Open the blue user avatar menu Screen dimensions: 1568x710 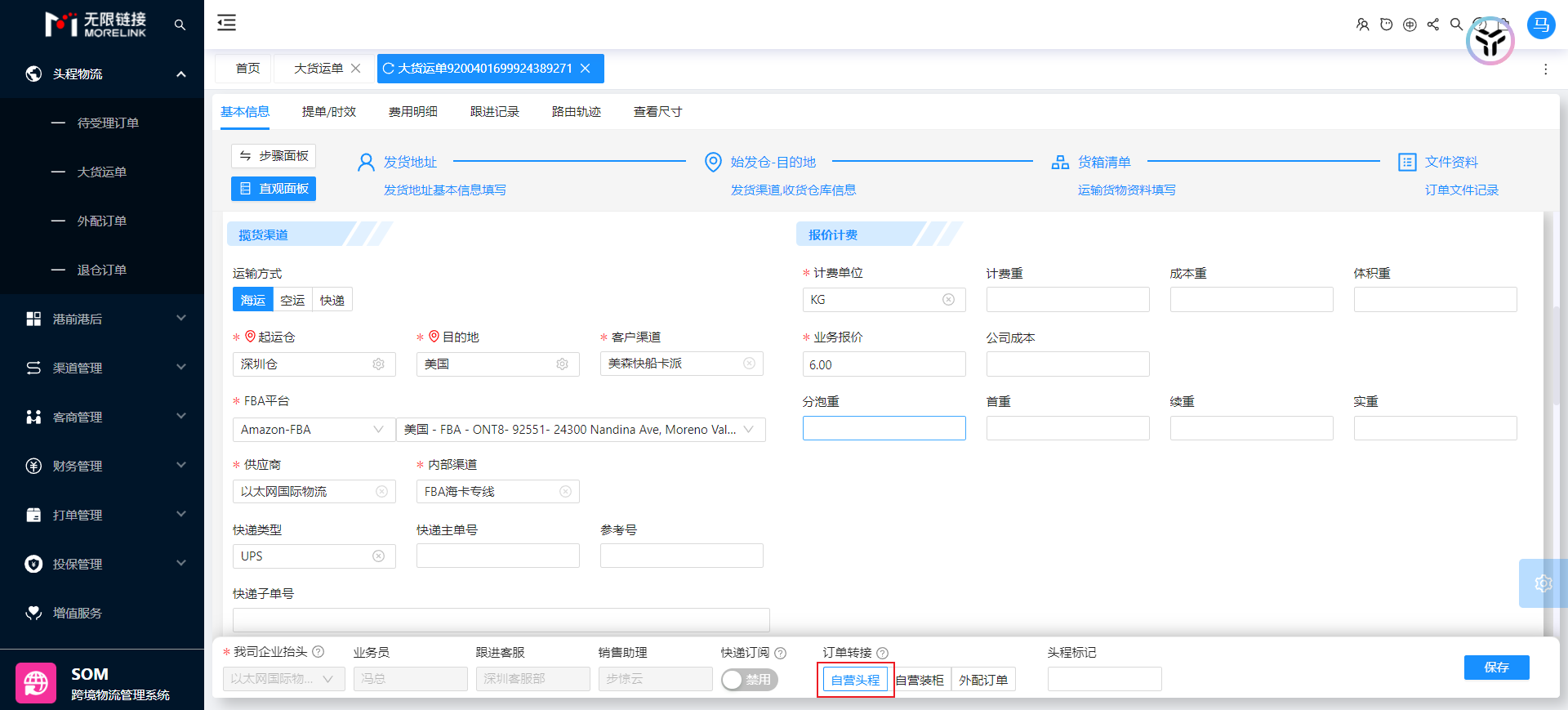click(1541, 25)
